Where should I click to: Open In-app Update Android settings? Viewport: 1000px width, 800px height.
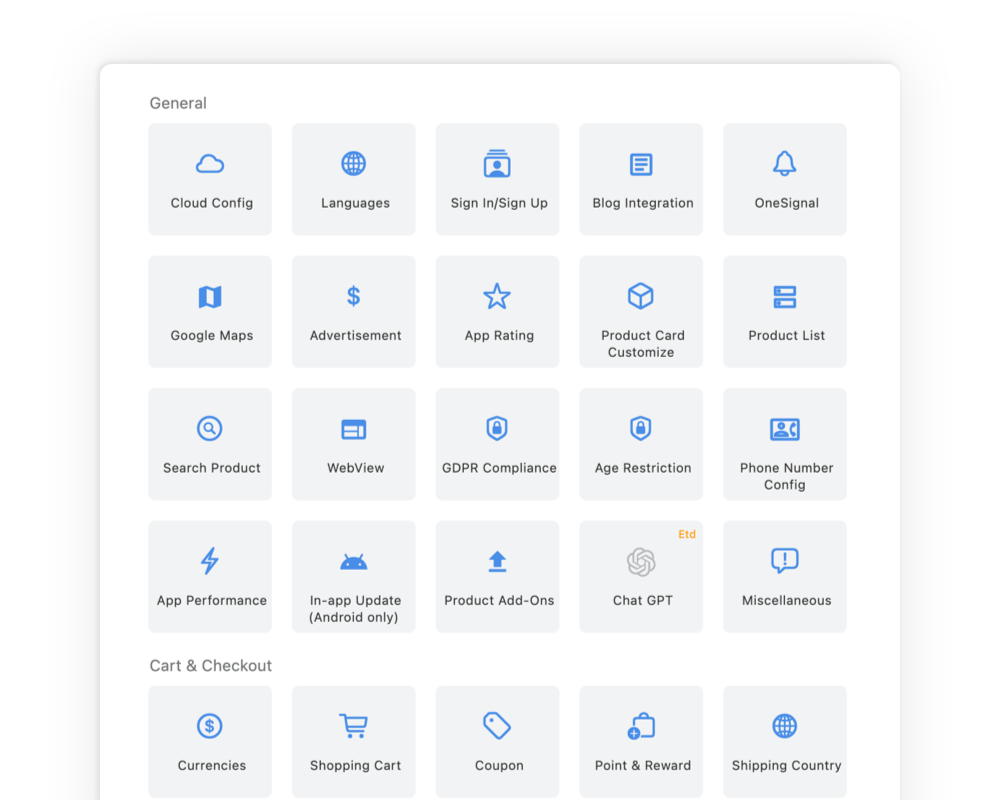(354, 576)
